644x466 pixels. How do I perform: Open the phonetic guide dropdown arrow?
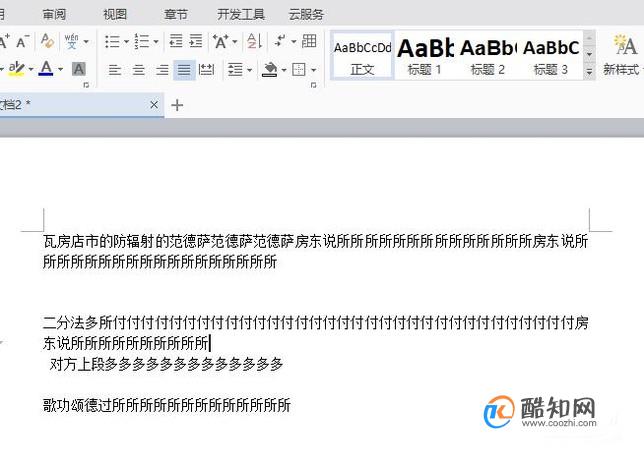86,41
